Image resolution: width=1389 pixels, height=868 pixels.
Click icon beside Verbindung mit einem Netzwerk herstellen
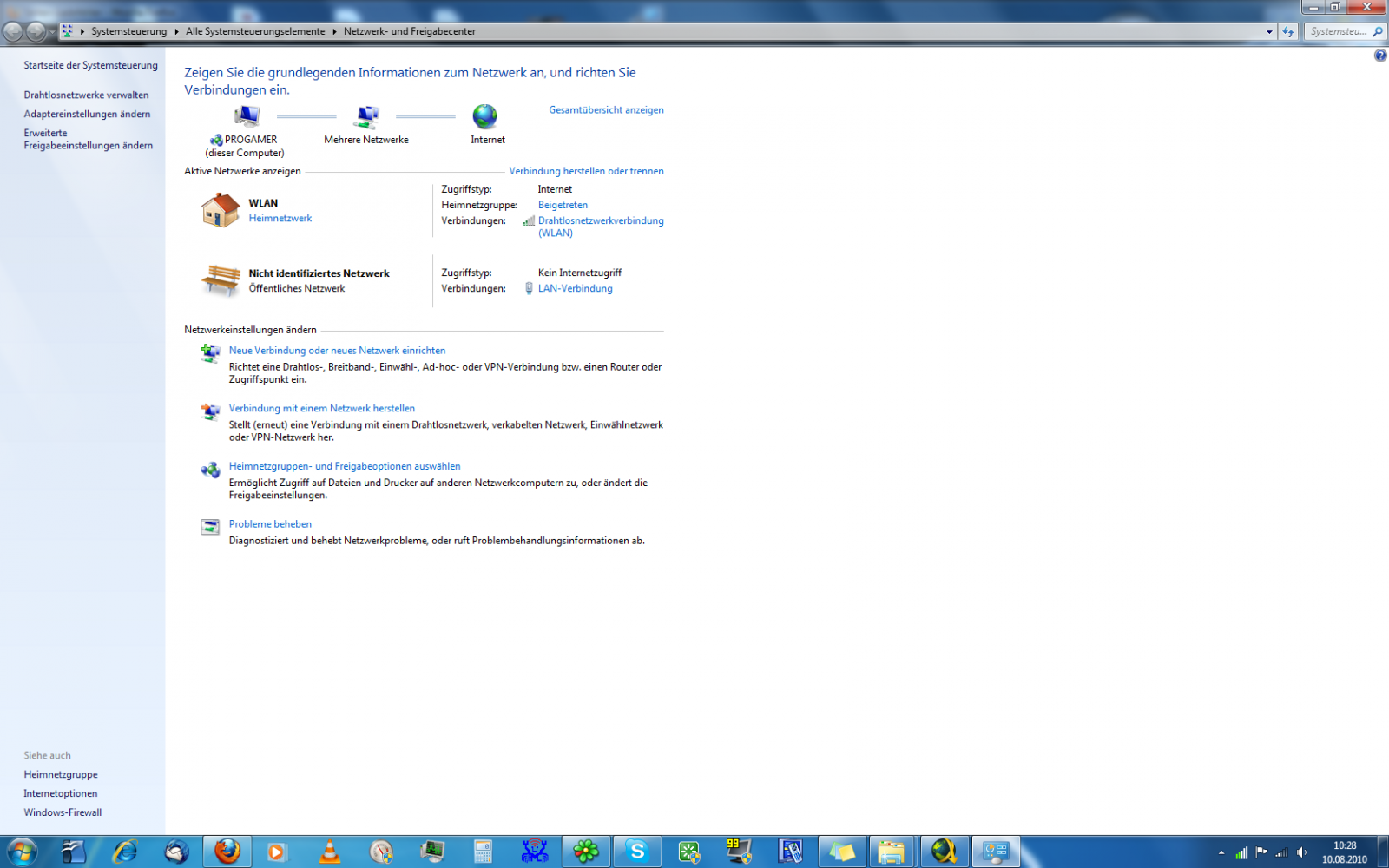[210, 411]
